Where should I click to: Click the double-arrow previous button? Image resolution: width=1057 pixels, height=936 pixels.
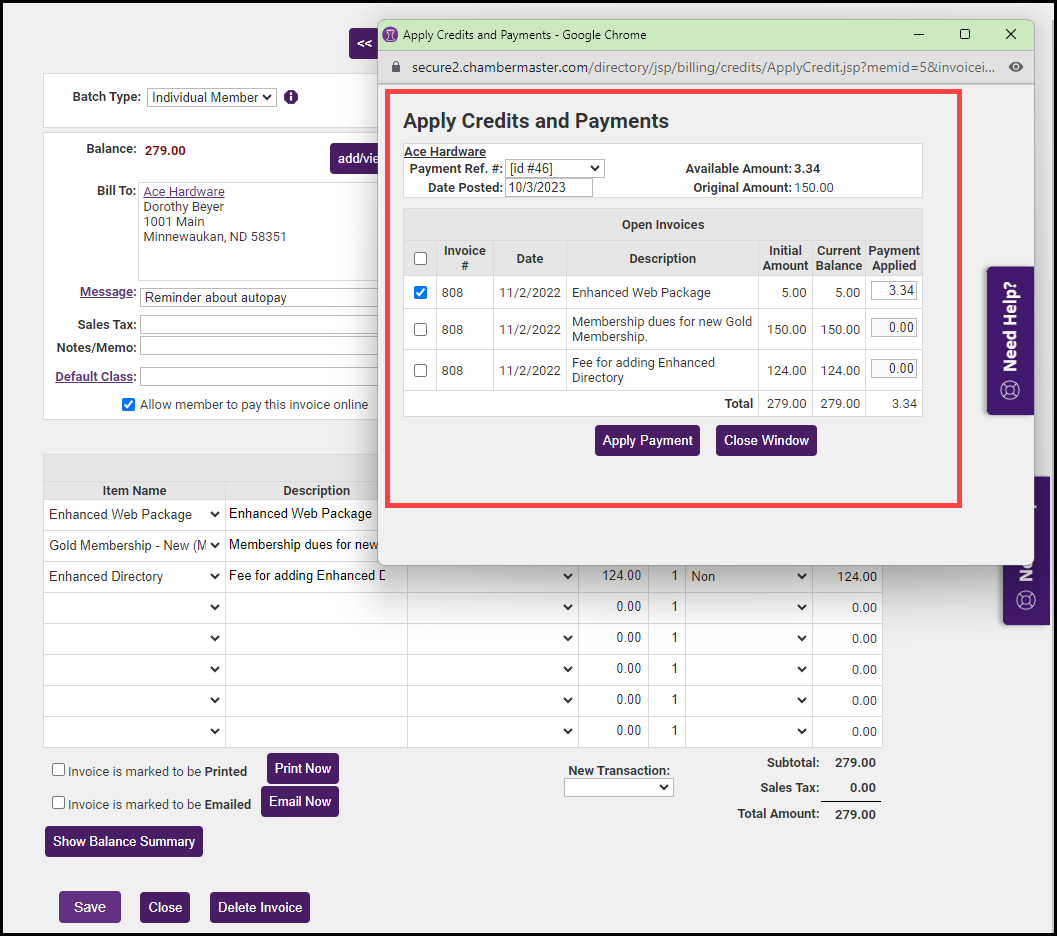coord(363,44)
